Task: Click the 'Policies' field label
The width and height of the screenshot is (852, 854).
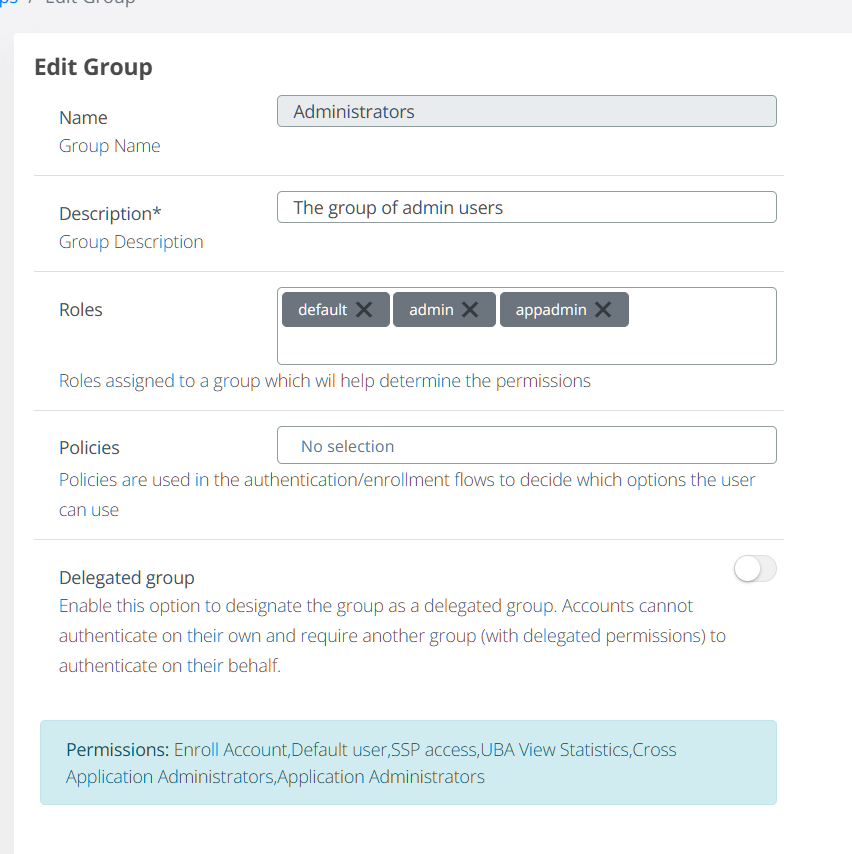Action: tap(89, 448)
